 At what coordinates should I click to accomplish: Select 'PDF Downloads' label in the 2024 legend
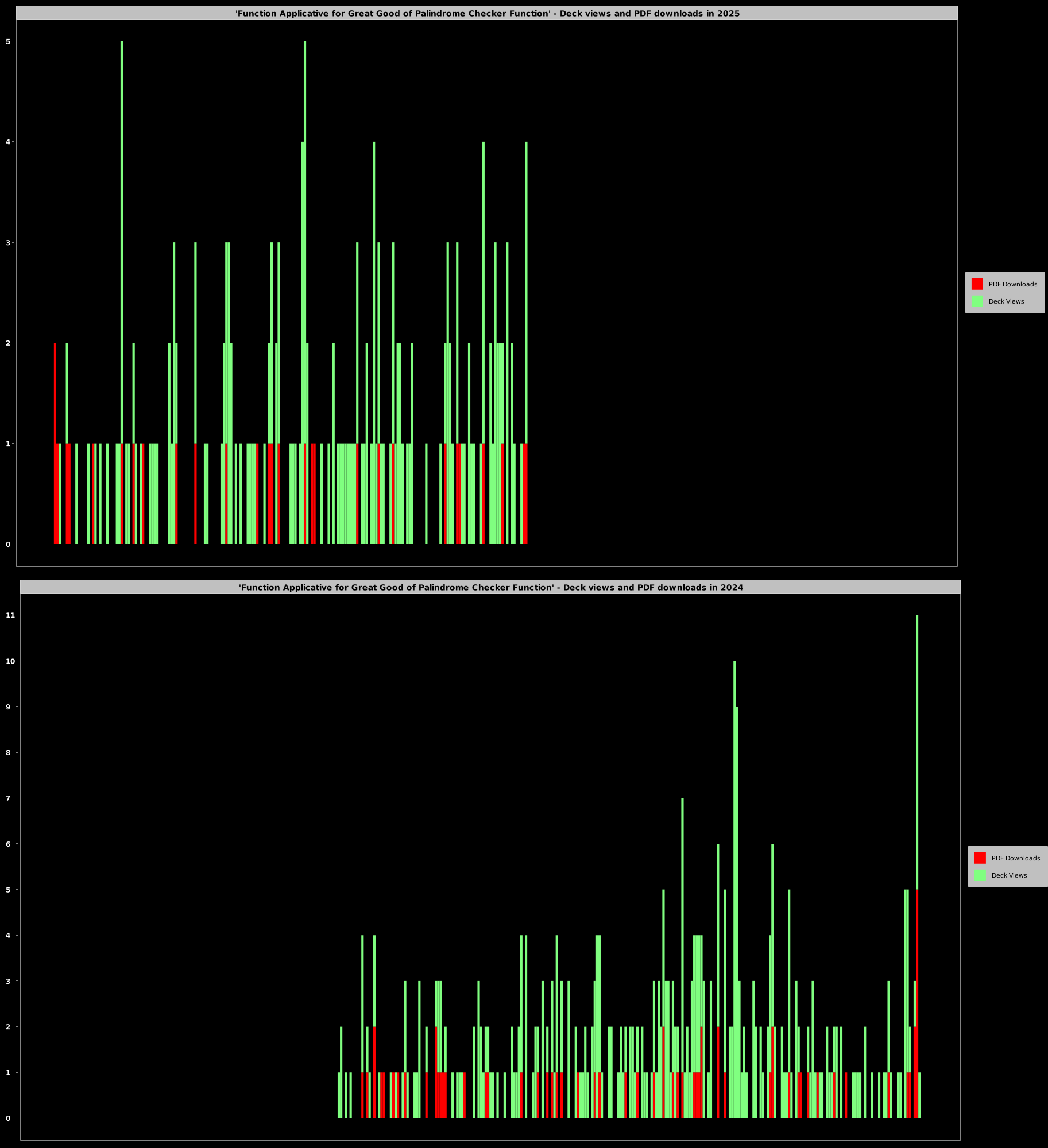pos(1015,858)
